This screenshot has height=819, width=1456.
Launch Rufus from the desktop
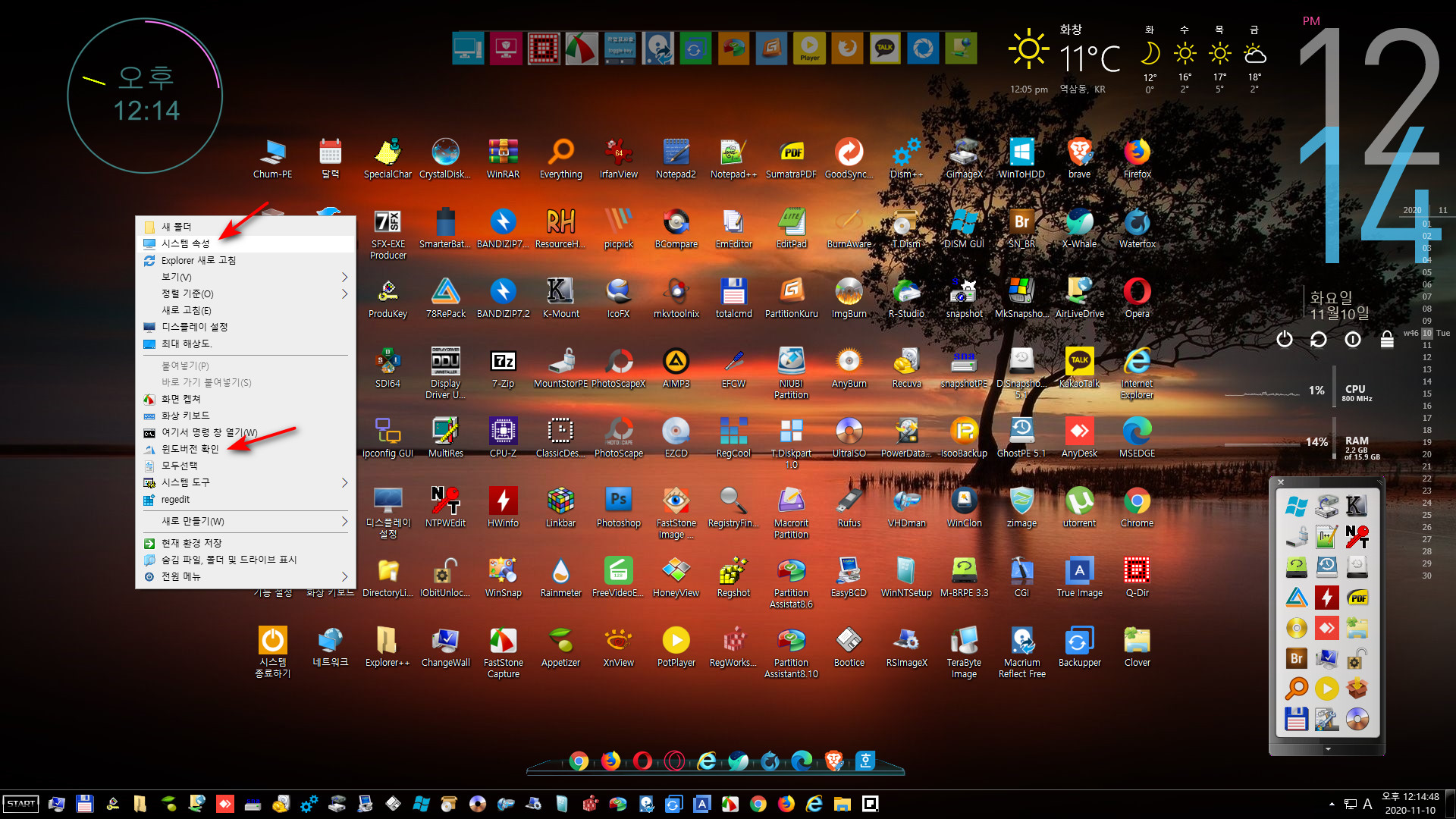click(849, 507)
